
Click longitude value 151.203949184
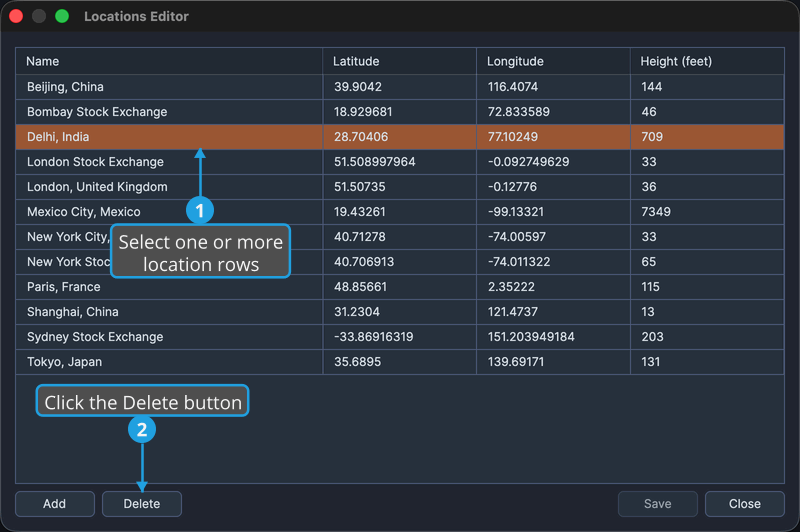pos(531,337)
